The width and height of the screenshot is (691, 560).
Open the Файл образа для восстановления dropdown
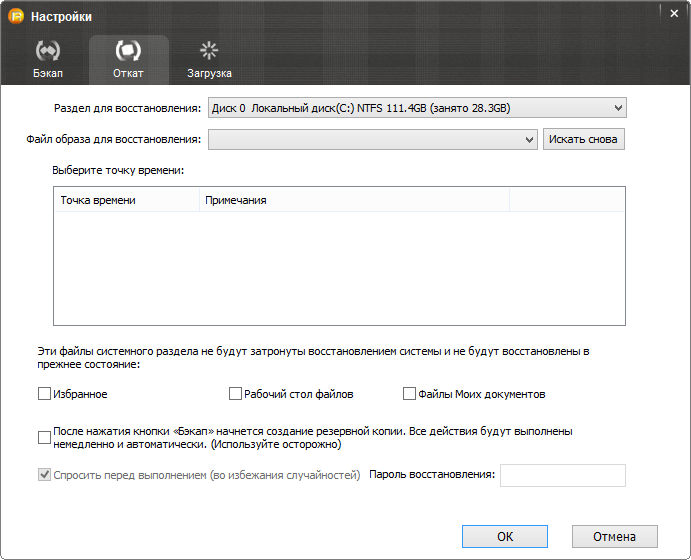pyautogui.click(x=373, y=140)
